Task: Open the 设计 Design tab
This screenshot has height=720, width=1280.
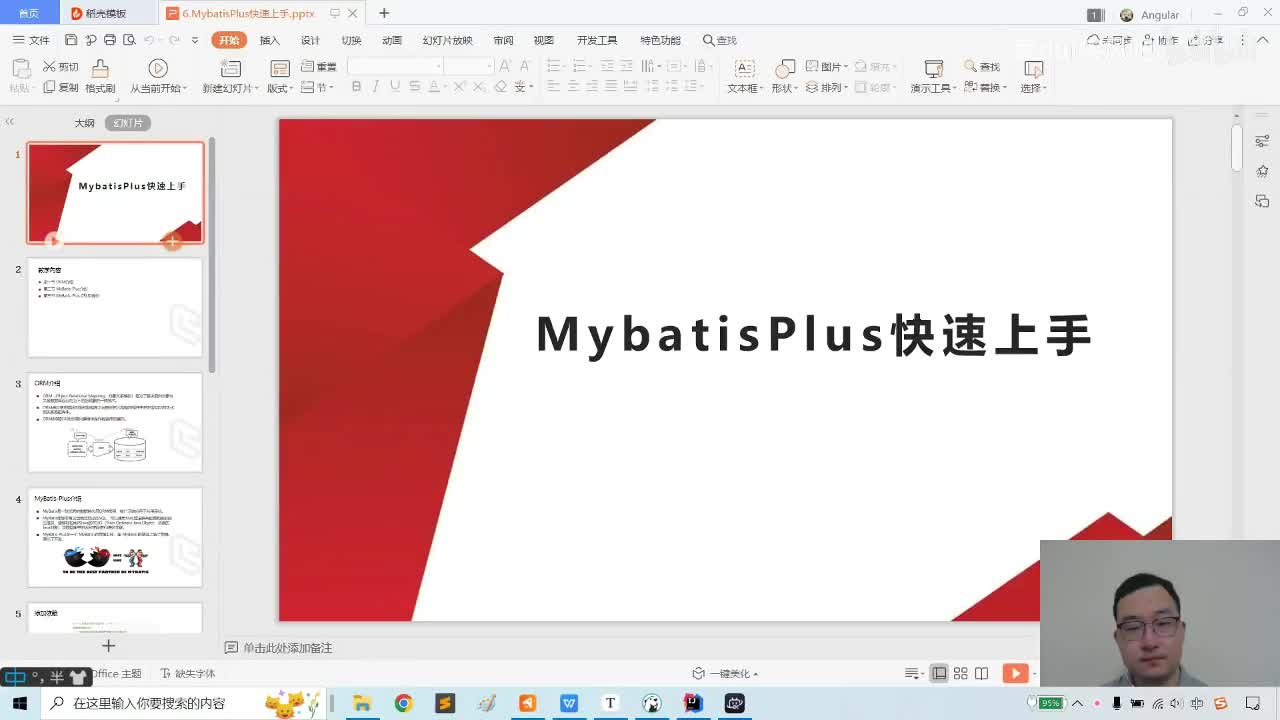Action: (x=311, y=40)
